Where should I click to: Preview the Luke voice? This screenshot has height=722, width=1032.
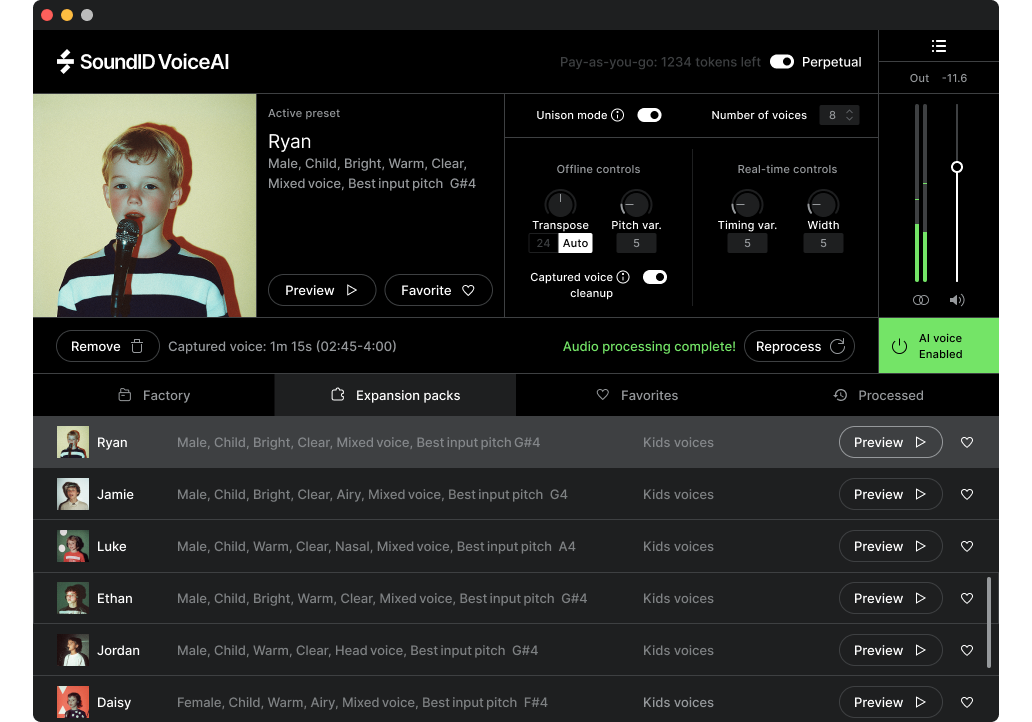(890, 546)
